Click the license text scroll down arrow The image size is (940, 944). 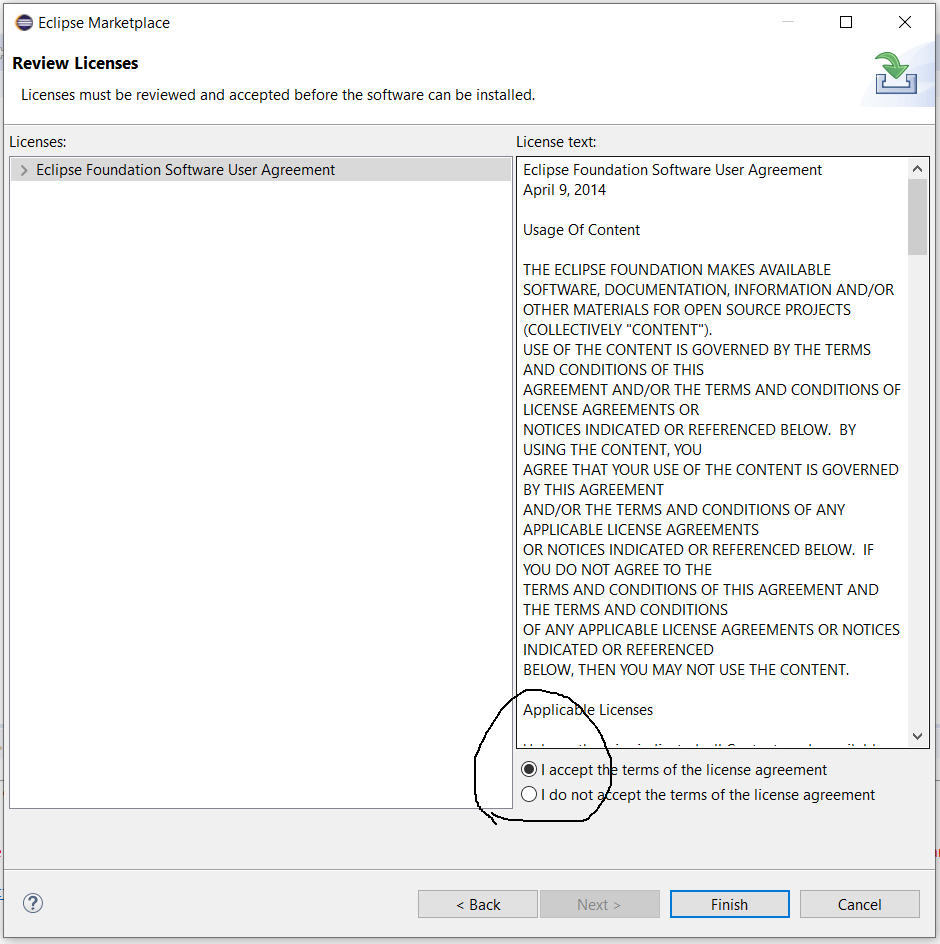pos(917,736)
